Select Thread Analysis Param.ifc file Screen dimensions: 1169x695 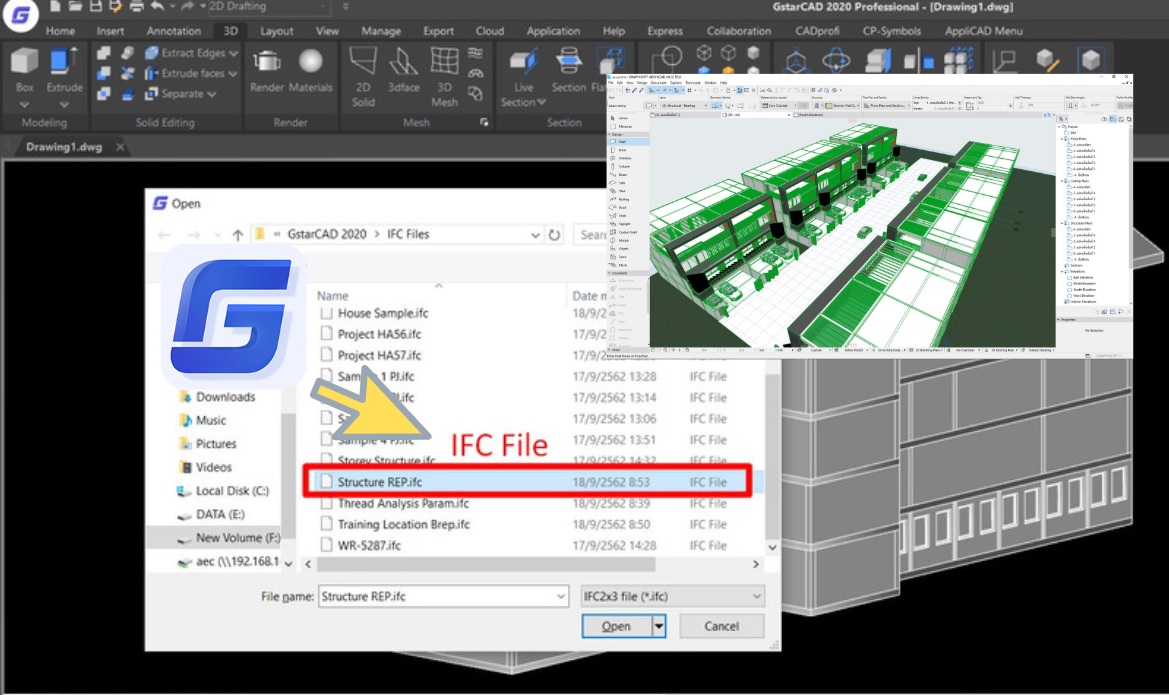[403, 503]
